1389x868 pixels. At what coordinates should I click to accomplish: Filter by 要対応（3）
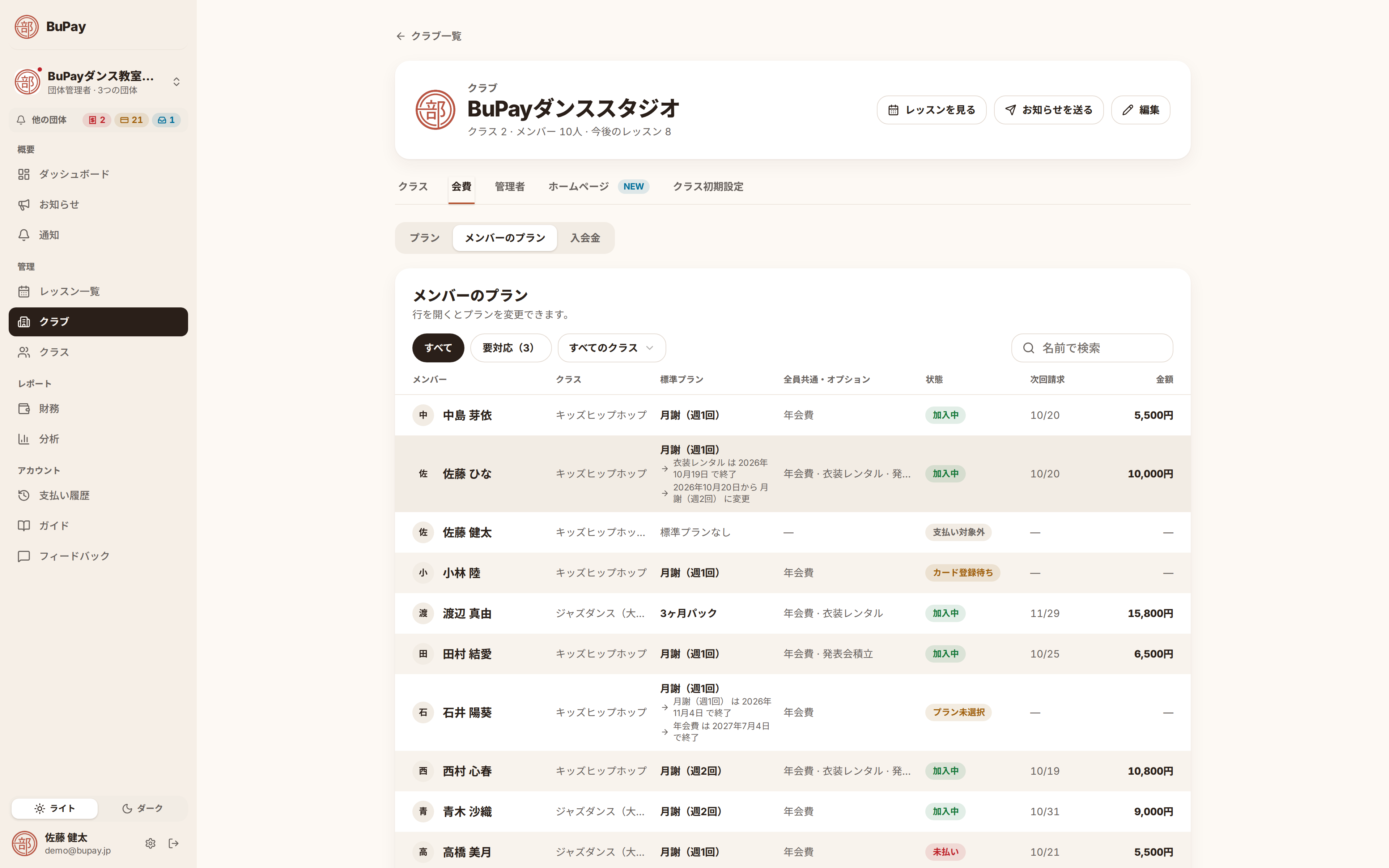(511, 348)
